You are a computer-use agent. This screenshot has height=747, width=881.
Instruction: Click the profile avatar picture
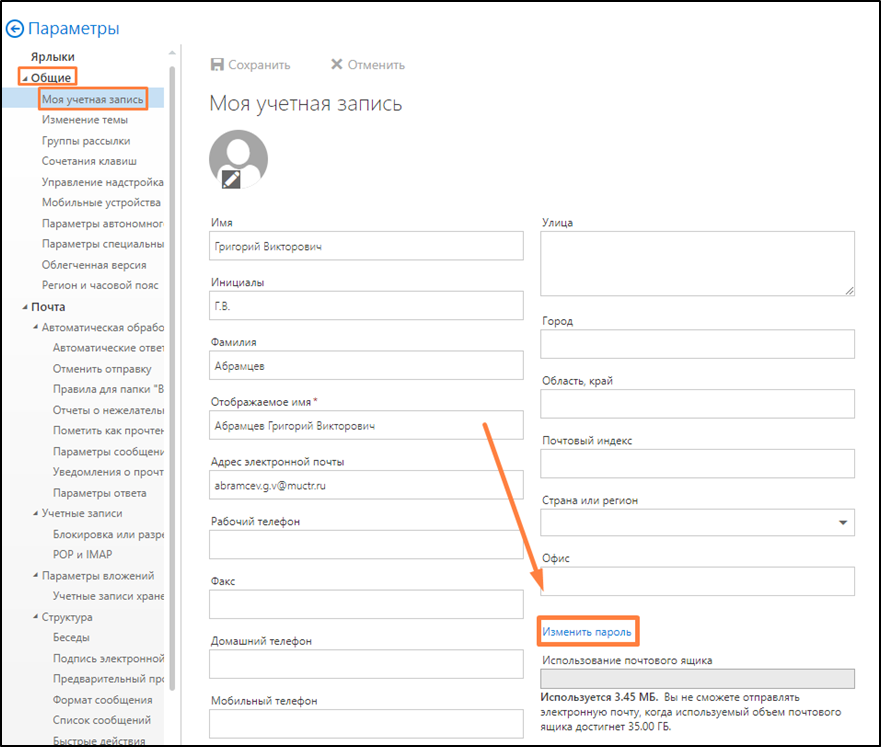click(238, 155)
